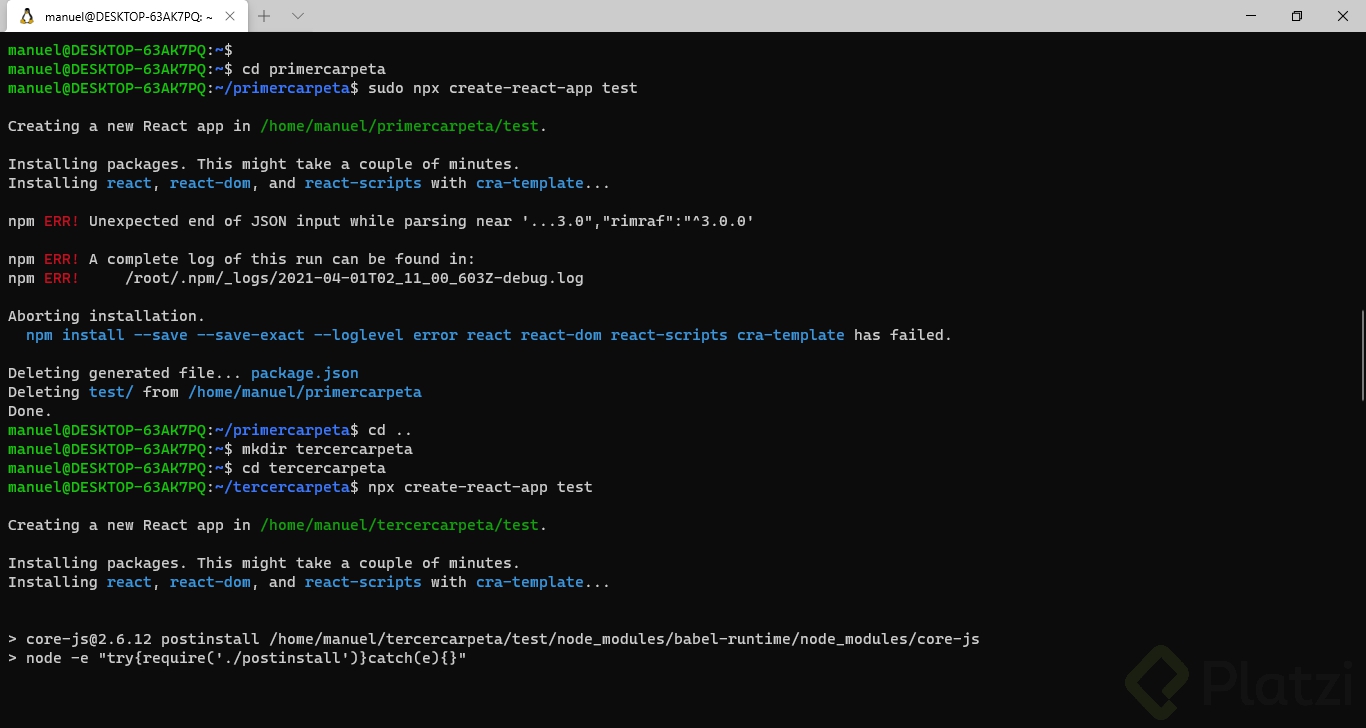This screenshot has height=728, width=1366.
Task: Click 'A complete log of this run' message
Action: click(x=282, y=259)
